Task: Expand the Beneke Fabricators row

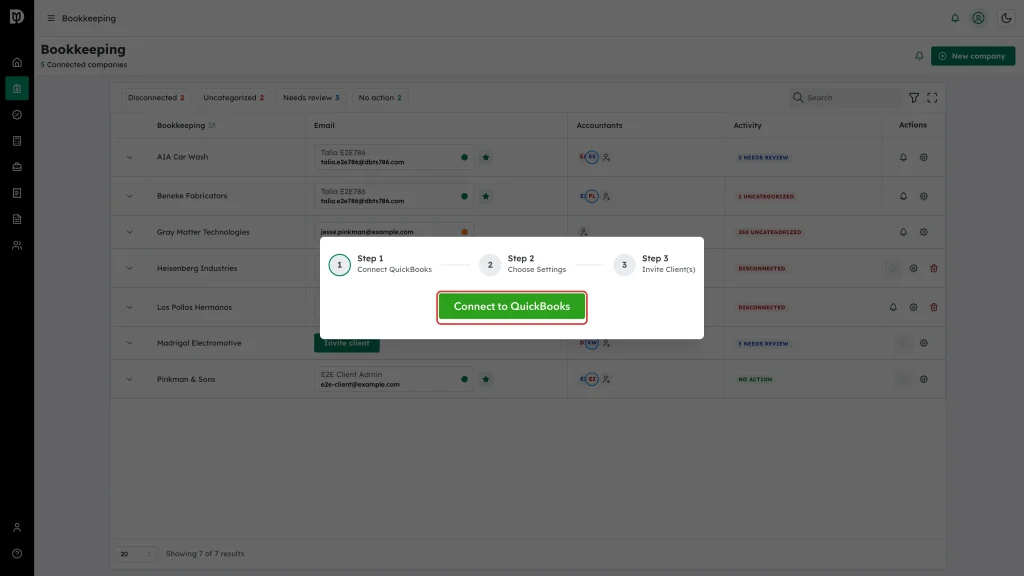Action: point(129,196)
